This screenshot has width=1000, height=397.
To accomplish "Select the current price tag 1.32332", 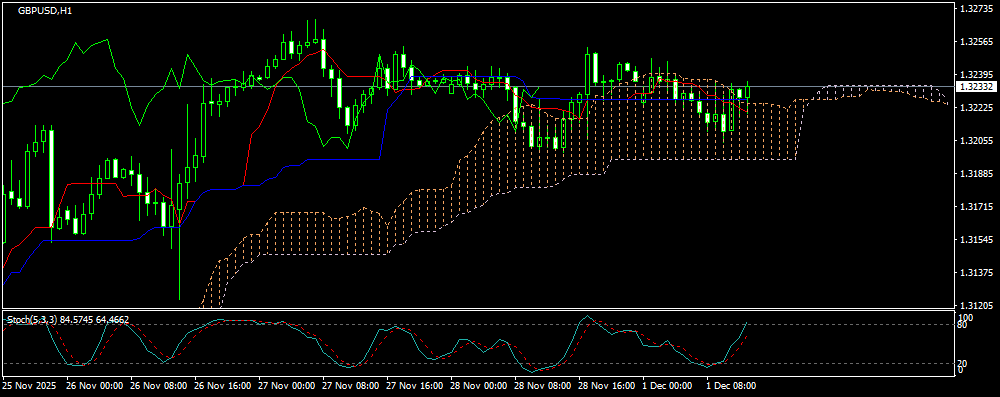I will (977, 86).
